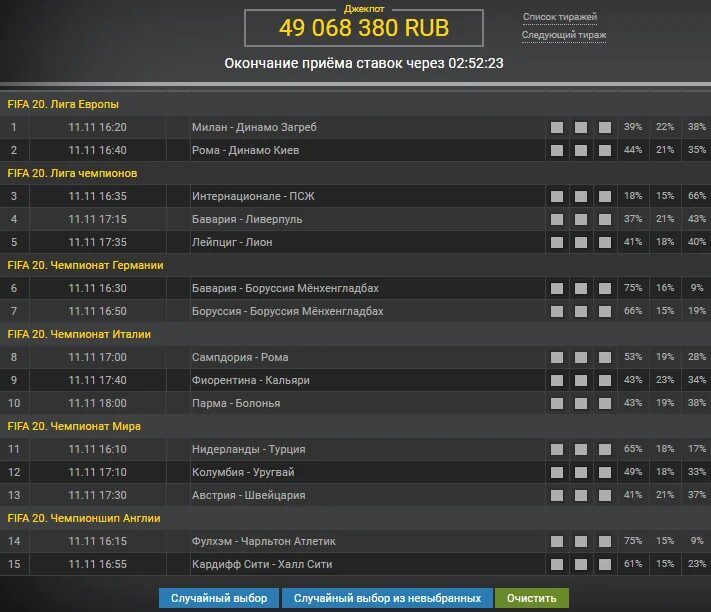The height and width of the screenshot is (612, 711).
Task: Check home win box for Рома - Динамо Киев
Action: tap(557, 151)
